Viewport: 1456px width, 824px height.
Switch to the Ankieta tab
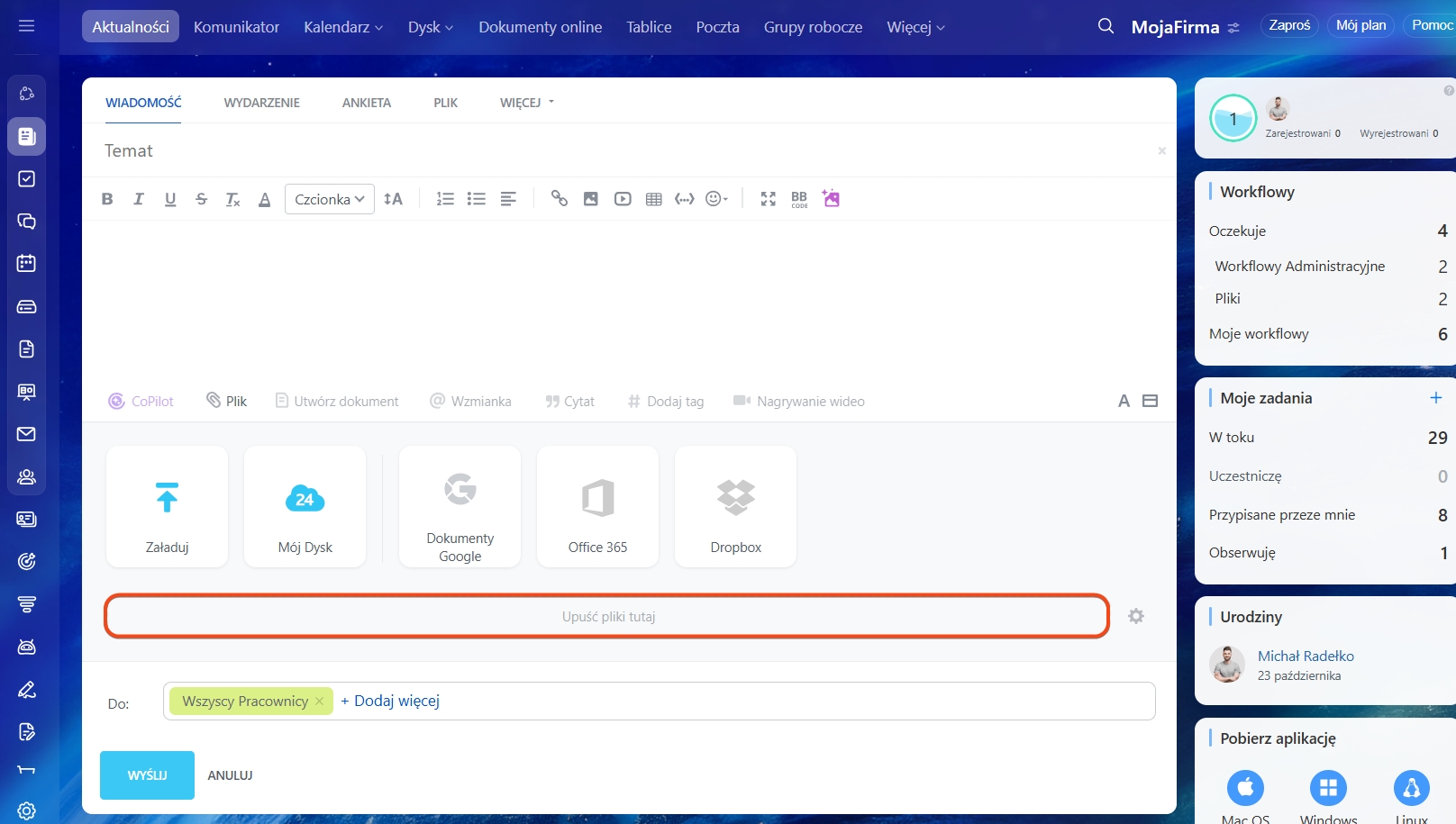coord(366,103)
